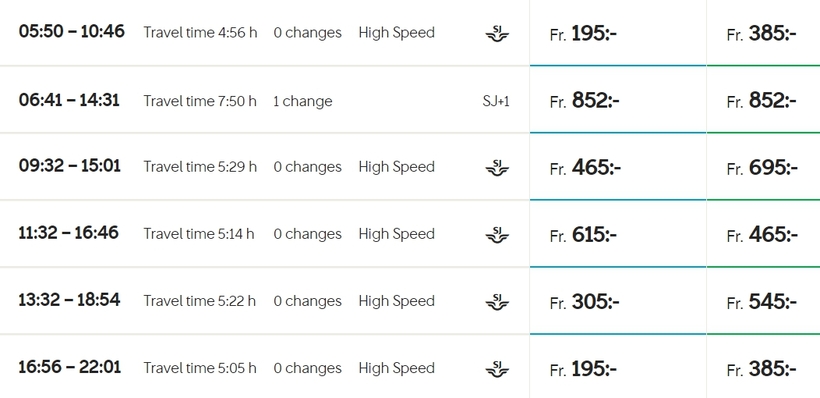This screenshot has height=398, width=820.
Task: Choose Fr. 695:- fare for 09:32 train
Action: tap(763, 166)
